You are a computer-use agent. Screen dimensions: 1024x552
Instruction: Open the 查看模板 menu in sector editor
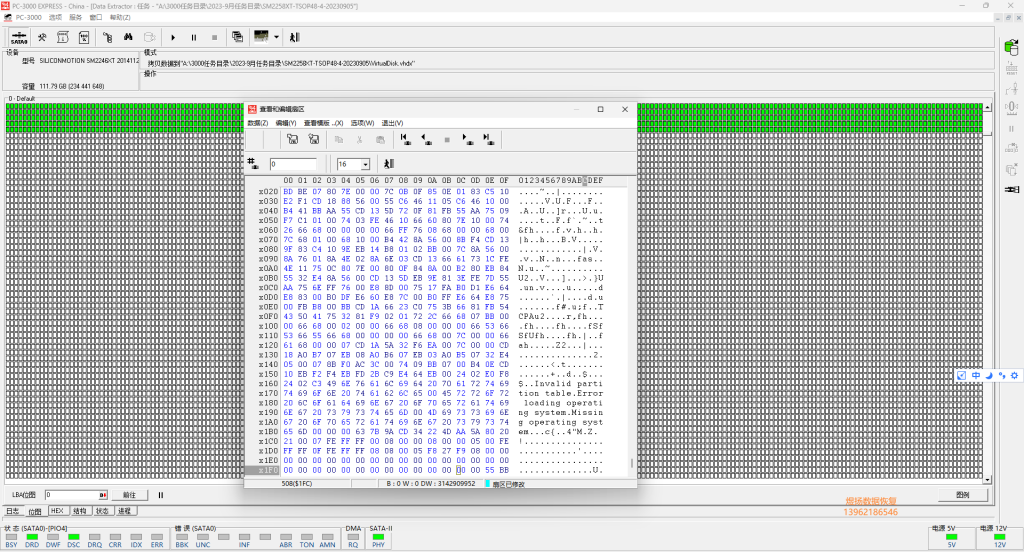[x=323, y=123]
